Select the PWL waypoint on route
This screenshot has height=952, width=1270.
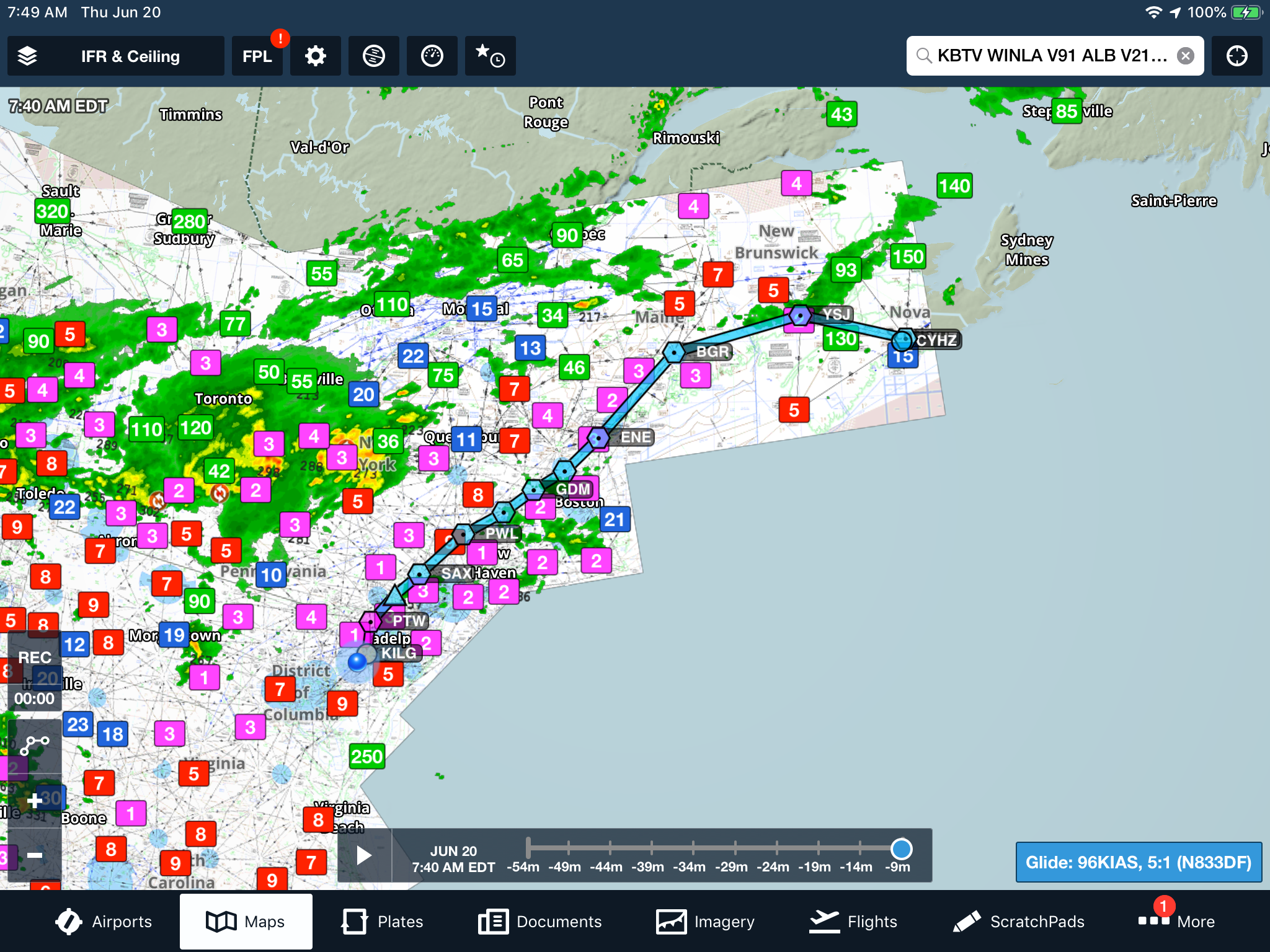pyautogui.click(x=464, y=534)
